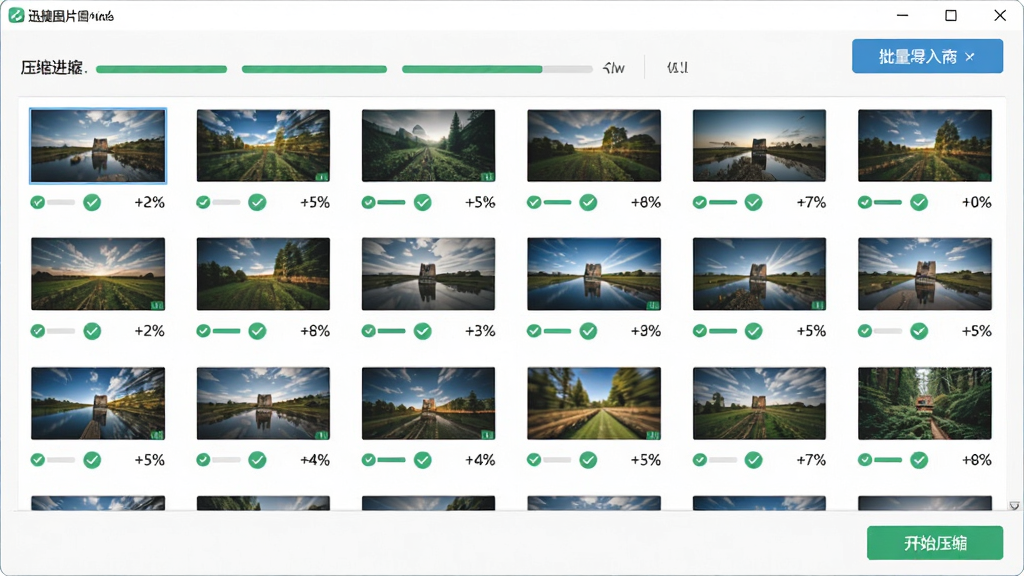Select top row's third thumbnail with sunlit trees
This screenshot has height=576, width=1024.
[x=428, y=146]
